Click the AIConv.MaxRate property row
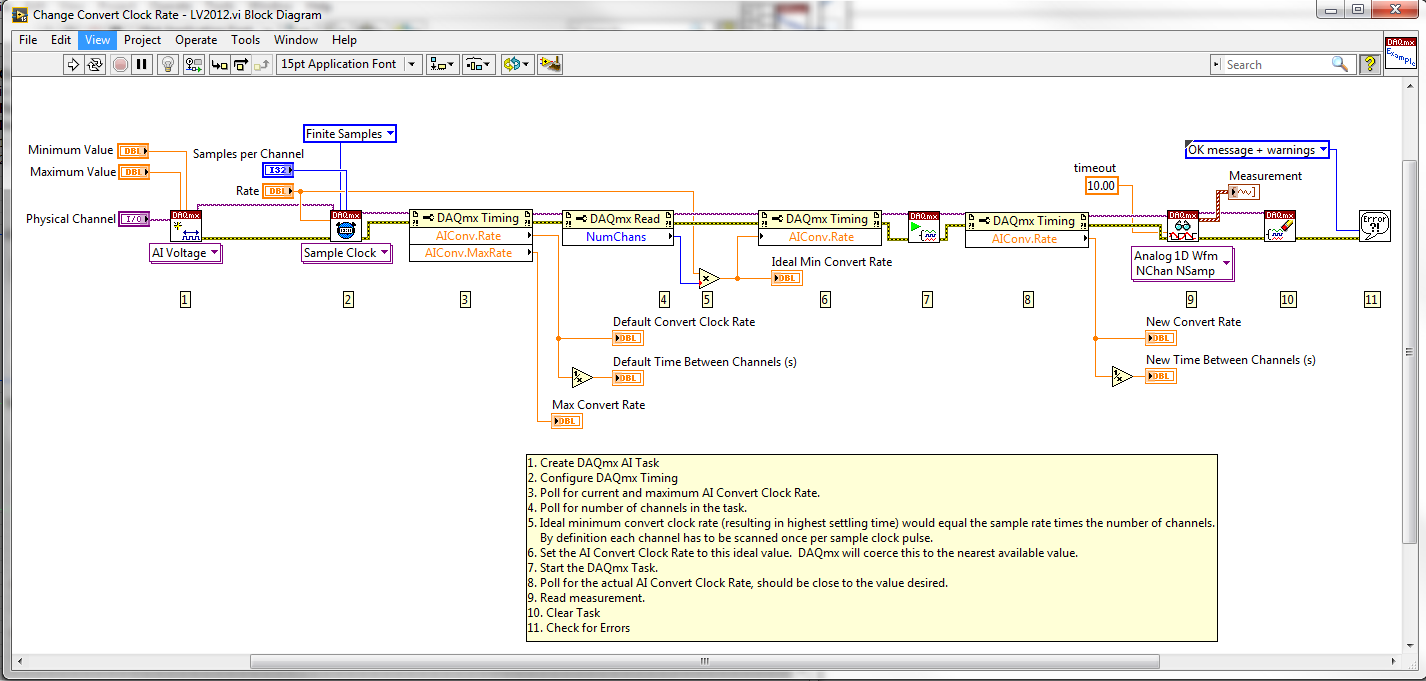 (472, 253)
